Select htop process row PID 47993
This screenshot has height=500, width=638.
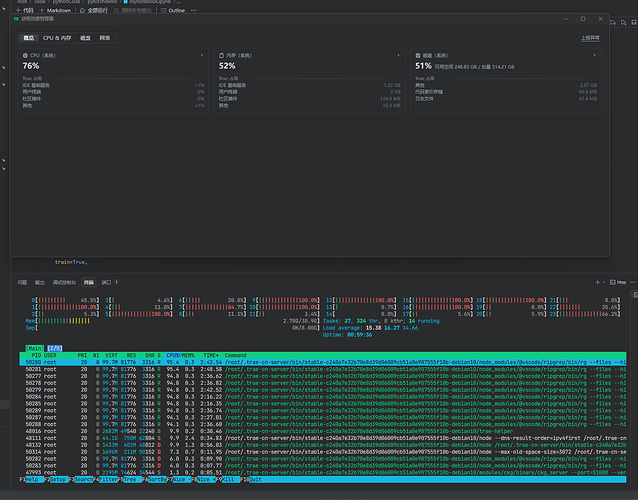[323, 473]
